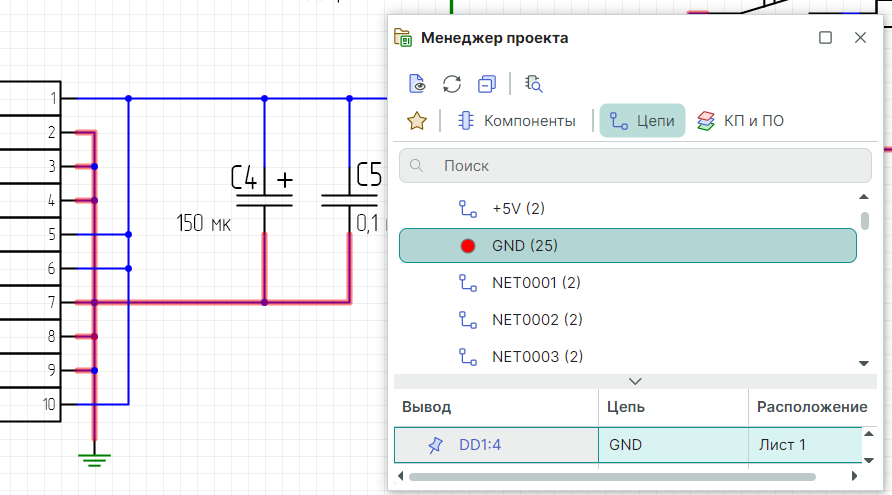The image size is (892, 495).
Task: Select NET0003 (2) in the list
Action: point(537,356)
